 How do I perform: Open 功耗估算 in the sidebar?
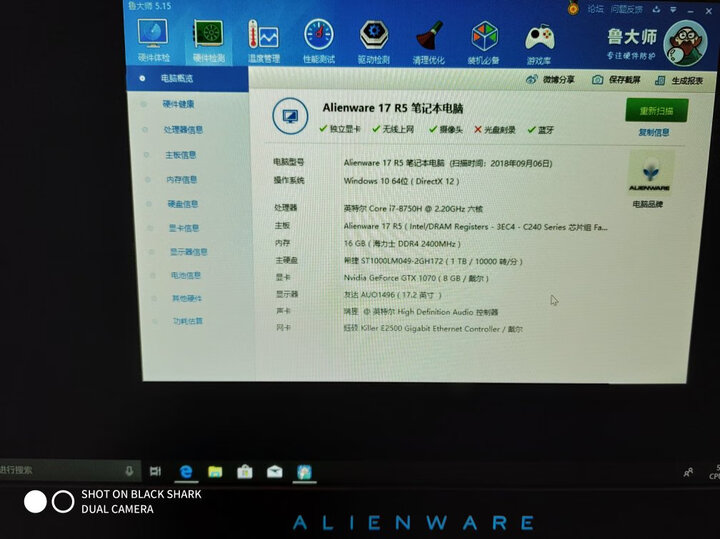tap(188, 321)
